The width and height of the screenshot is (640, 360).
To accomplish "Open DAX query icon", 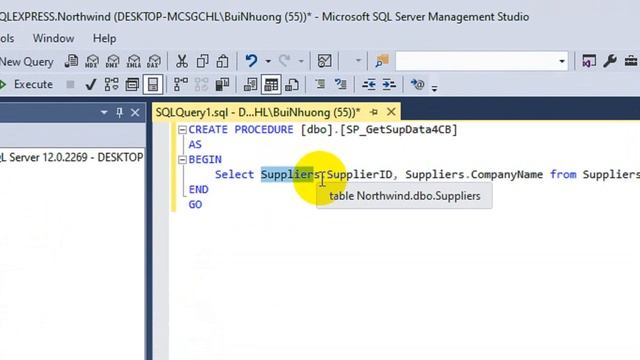I will point(154,62).
